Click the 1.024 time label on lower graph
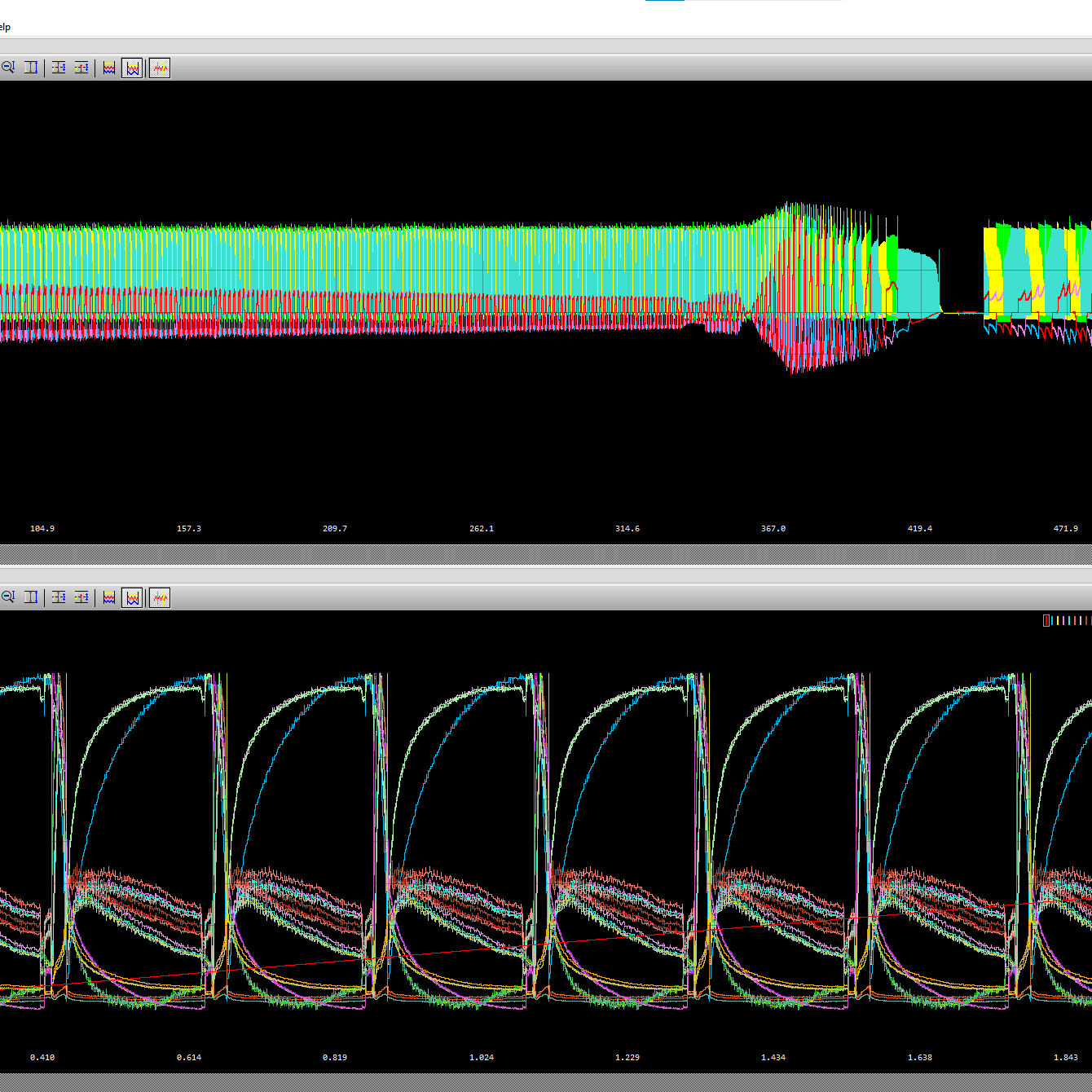This screenshot has width=1092, height=1092. (482, 1057)
